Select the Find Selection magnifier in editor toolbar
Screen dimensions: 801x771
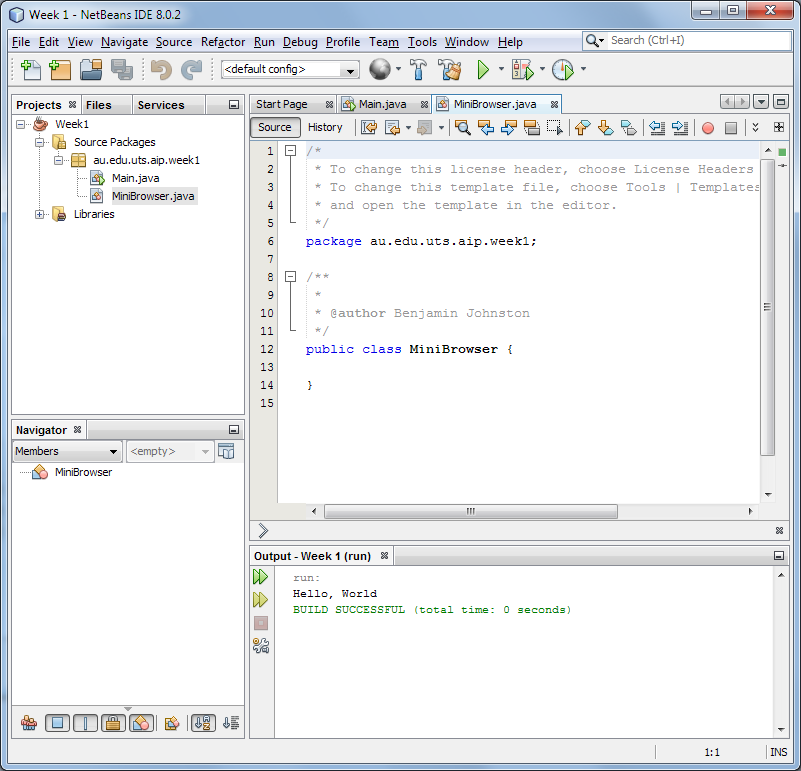(462, 128)
